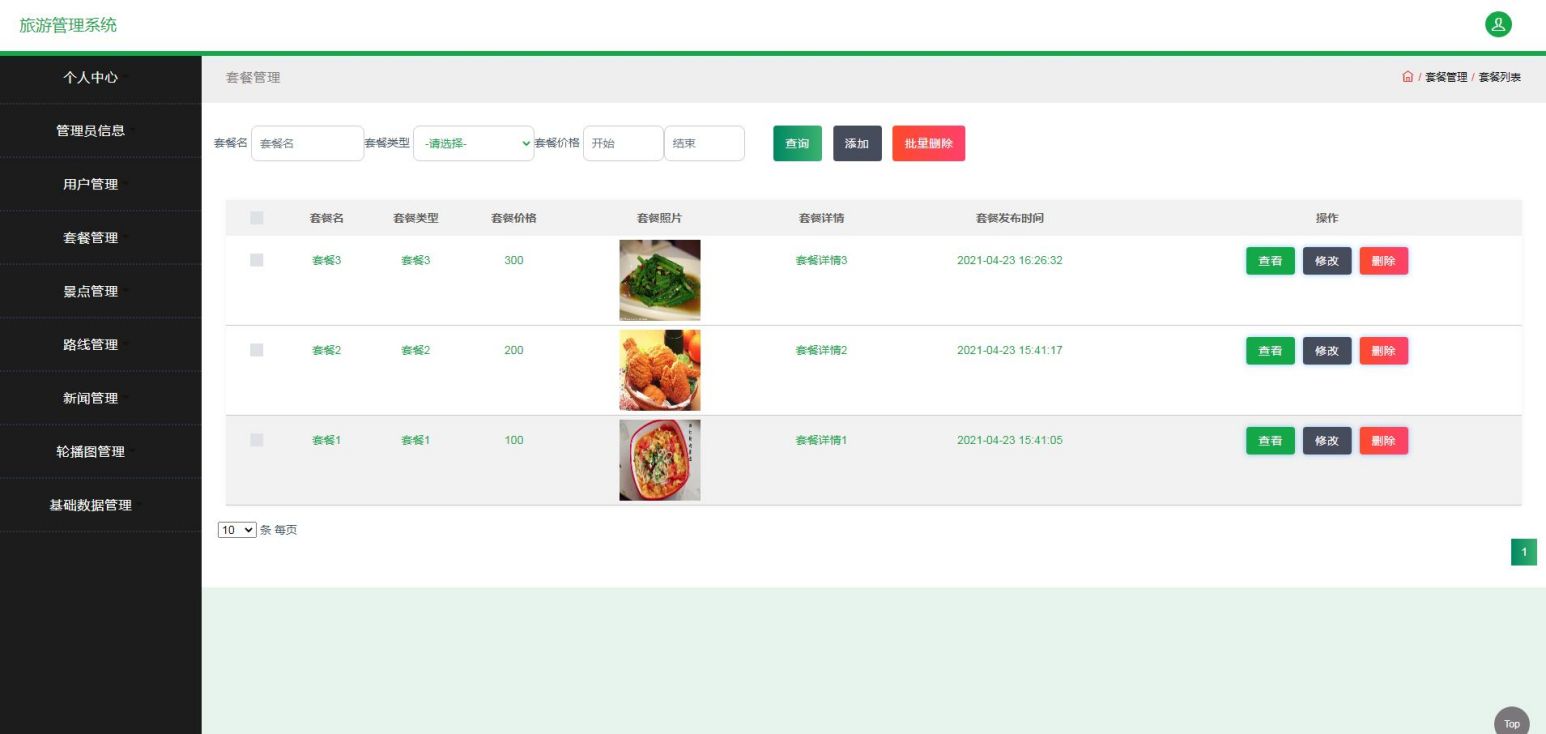The image size is (1546, 734).
Task: Click the 套餐详情3 cell
Action: tap(821, 260)
